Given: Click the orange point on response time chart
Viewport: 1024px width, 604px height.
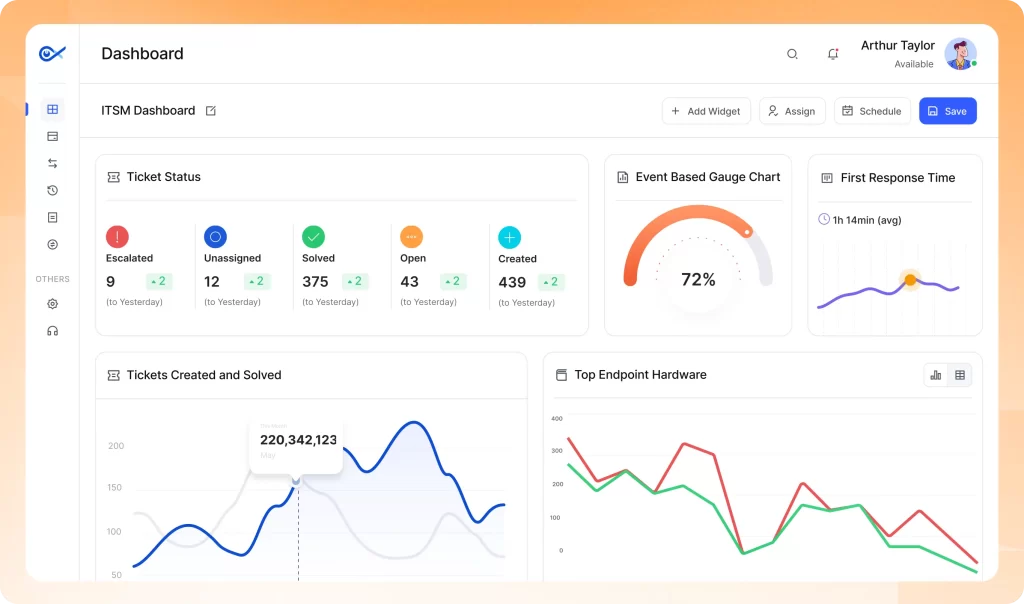Looking at the screenshot, I should 910,280.
